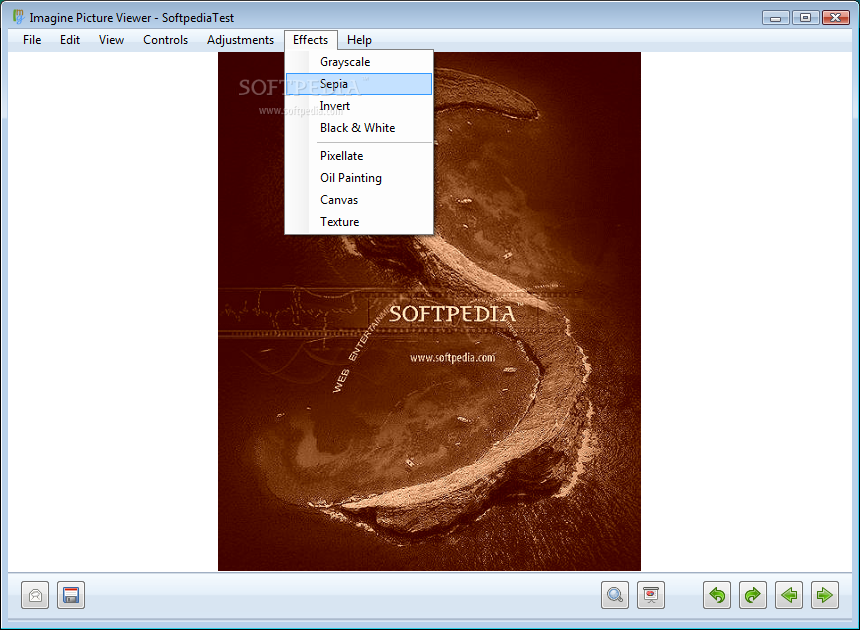Open the File menu
860x630 pixels.
[x=32, y=40]
